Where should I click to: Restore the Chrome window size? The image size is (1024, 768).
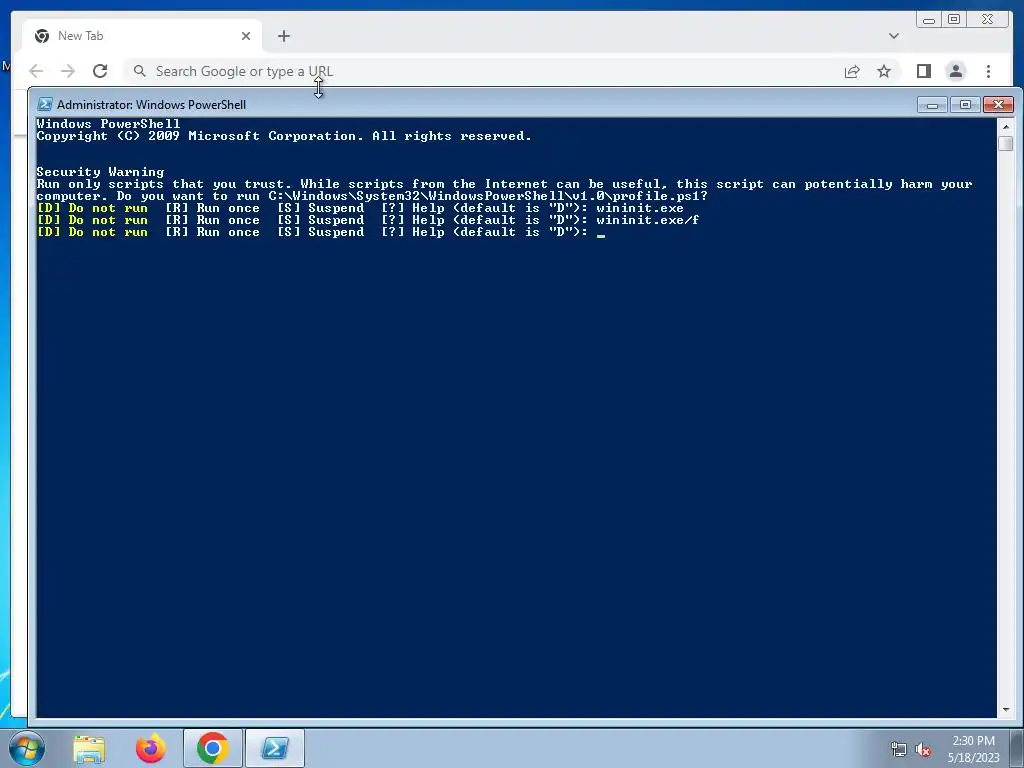click(x=954, y=20)
